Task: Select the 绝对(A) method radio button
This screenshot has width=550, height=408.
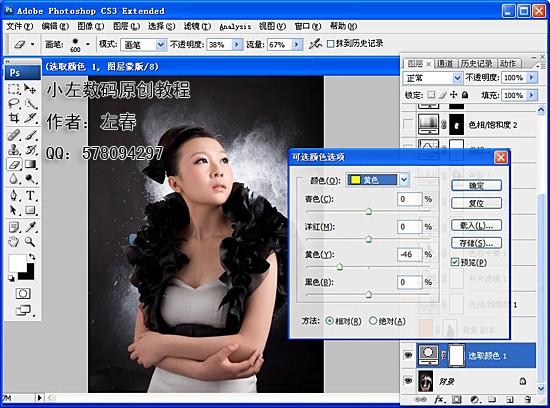Action: point(373,321)
